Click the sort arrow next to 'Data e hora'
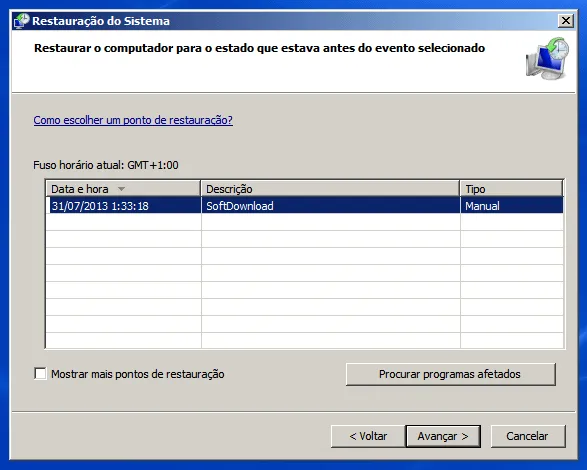The height and width of the screenshot is (470, 587). [x=121, y=189]
